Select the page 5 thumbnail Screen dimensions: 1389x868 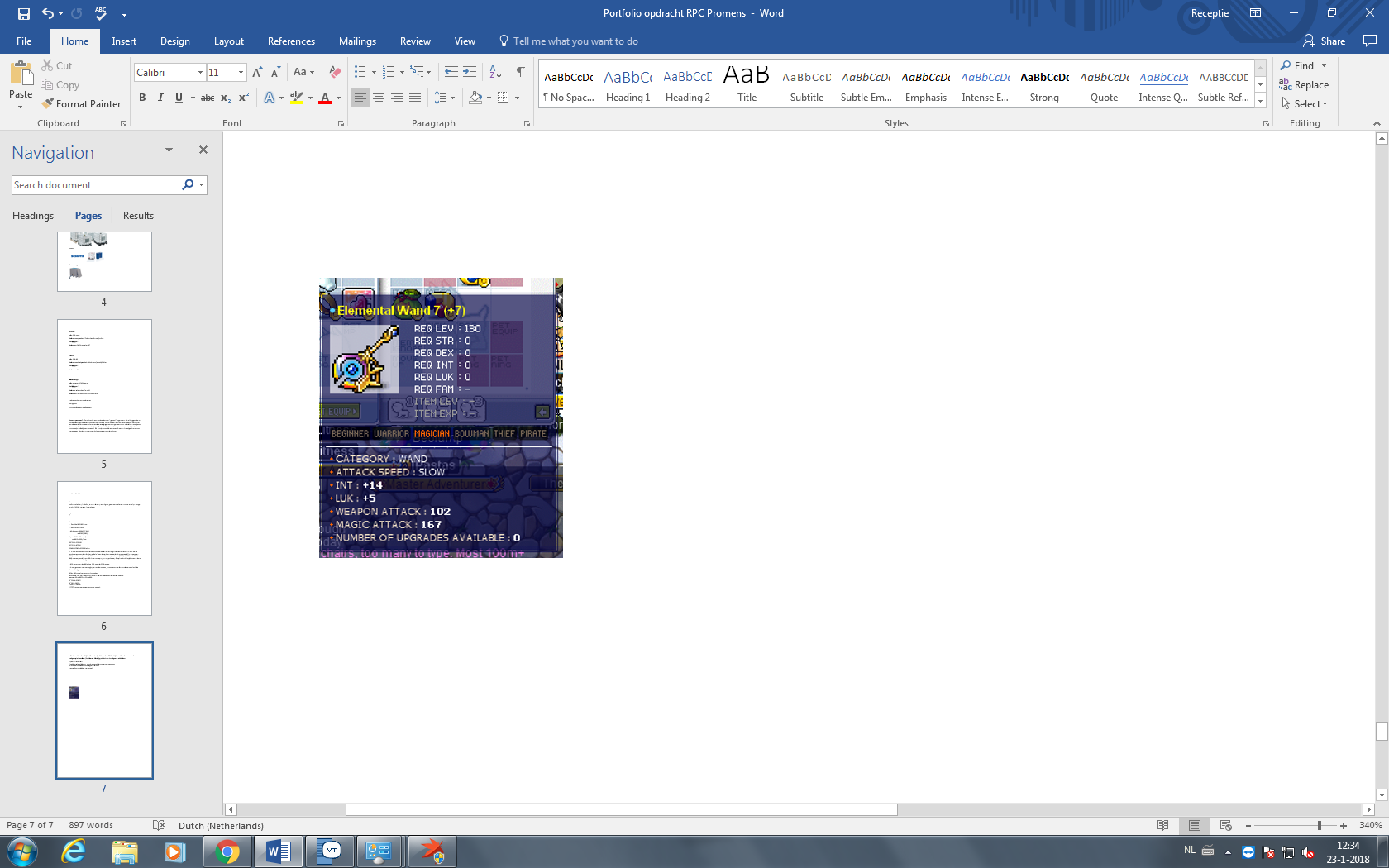104,387
